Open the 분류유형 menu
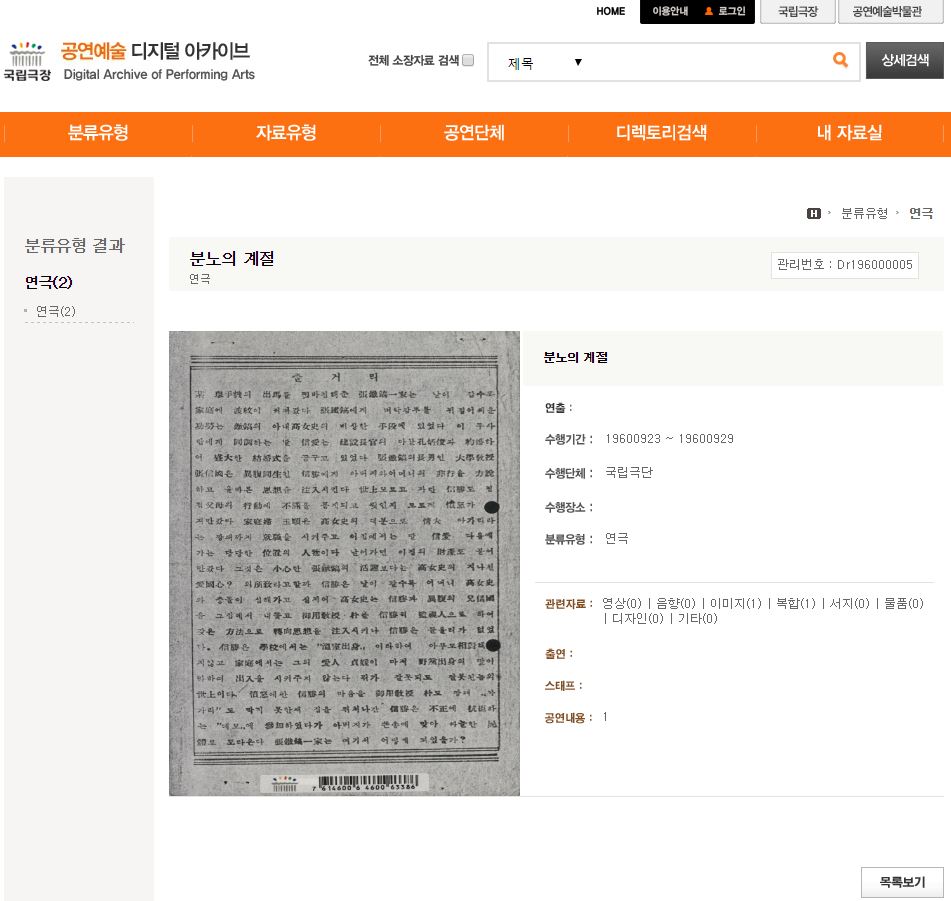Image resolution: width=951 pixels, height=901 pixels. [98, 133]
